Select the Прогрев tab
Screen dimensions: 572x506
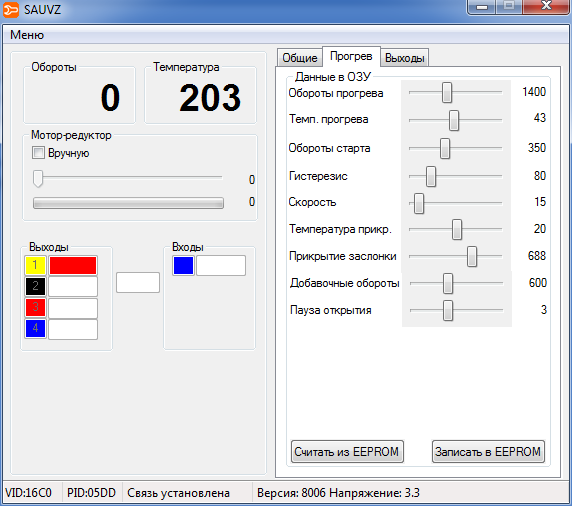tap(351, 56)
